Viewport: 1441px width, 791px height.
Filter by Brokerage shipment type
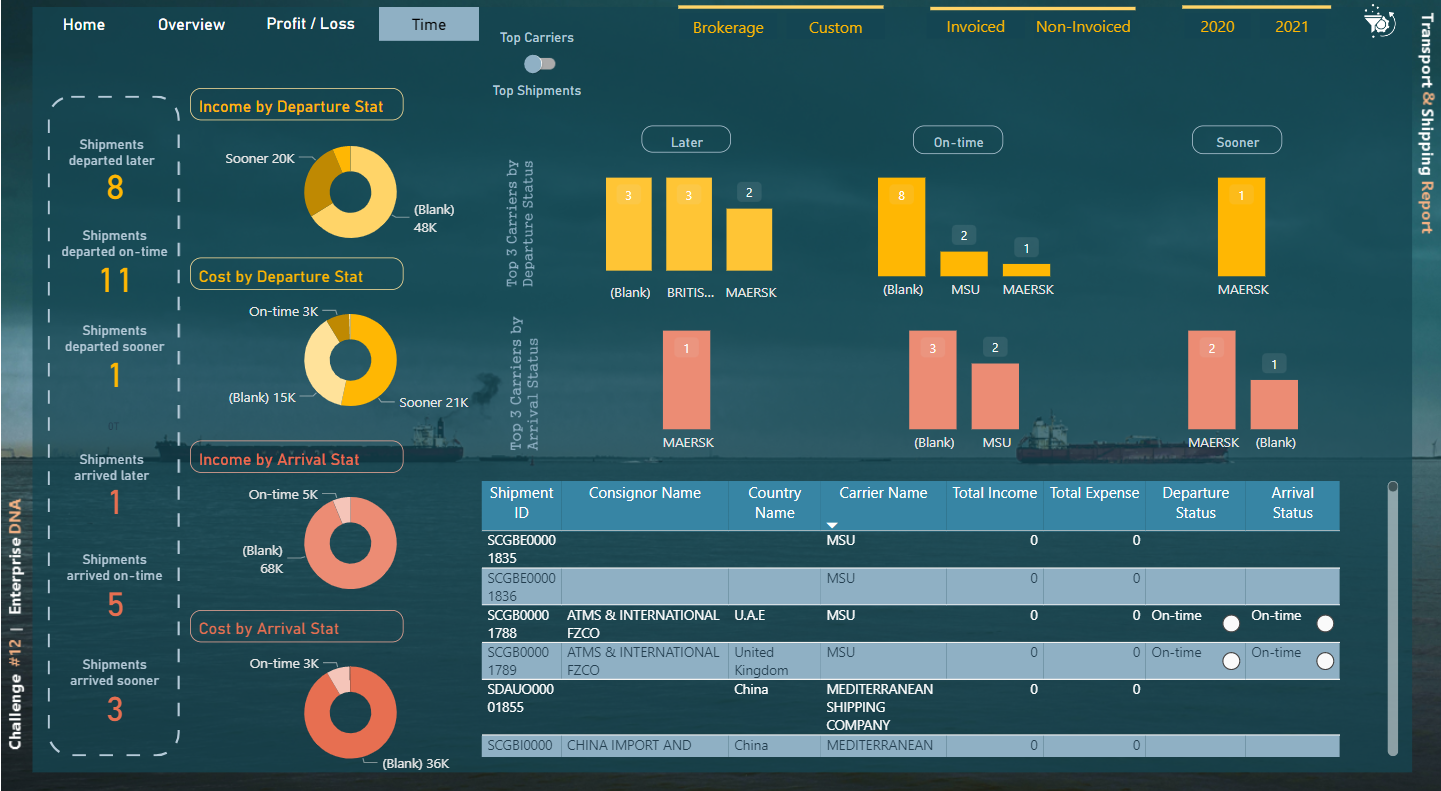click(728, 28)
